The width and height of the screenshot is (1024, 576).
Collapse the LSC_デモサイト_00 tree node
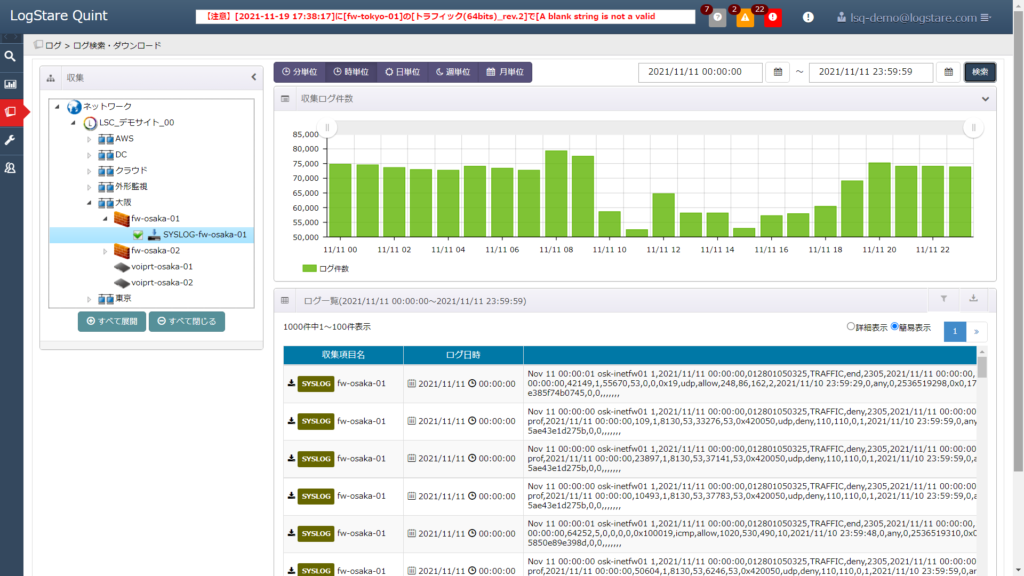(x=73, y=123)
